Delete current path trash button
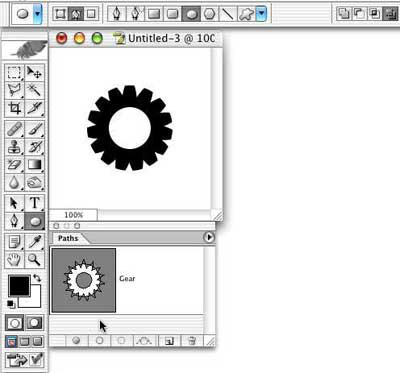400x373 pixels. pyautogui.click(x=192, y=341)
